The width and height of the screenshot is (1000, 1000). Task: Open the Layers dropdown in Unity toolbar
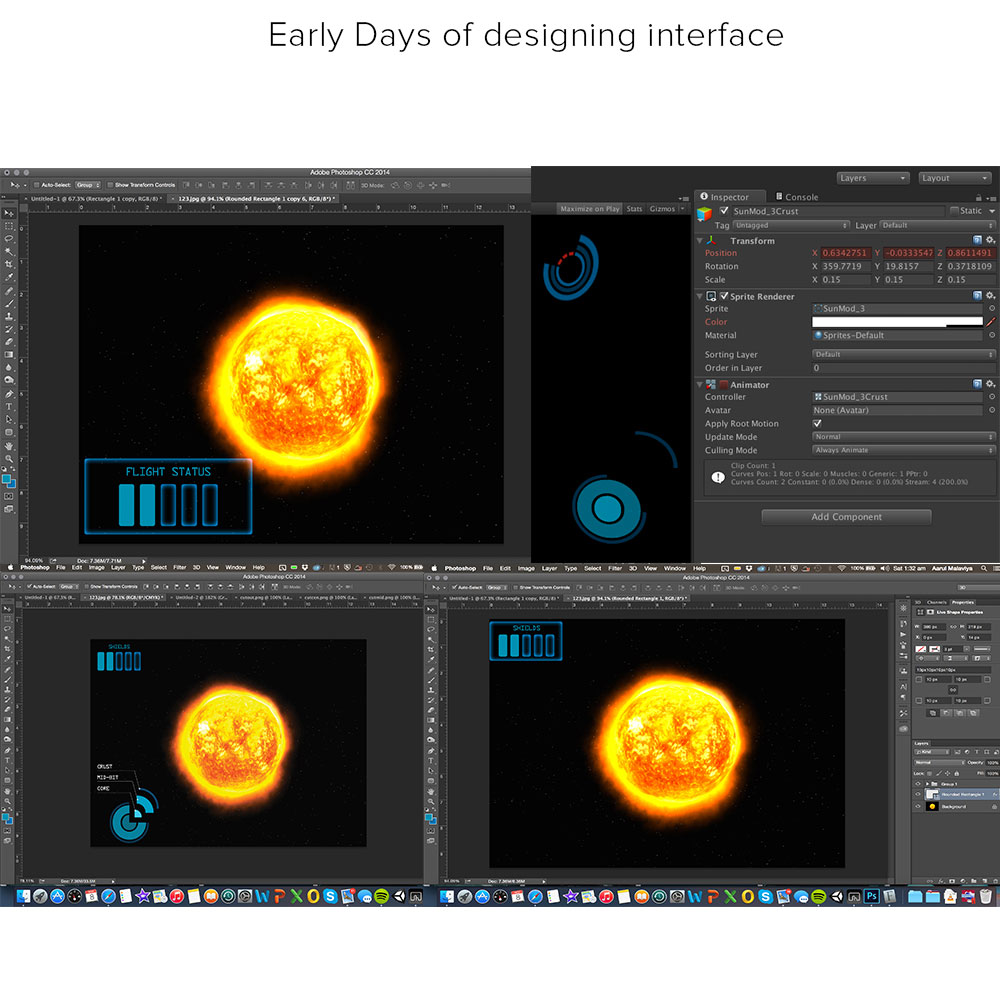point(872,178)
